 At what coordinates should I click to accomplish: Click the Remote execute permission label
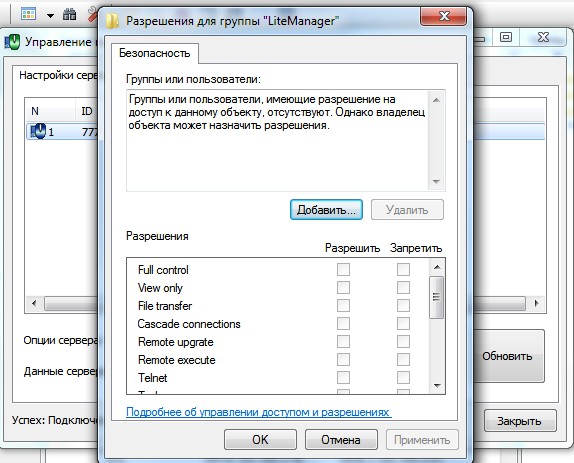177,360
